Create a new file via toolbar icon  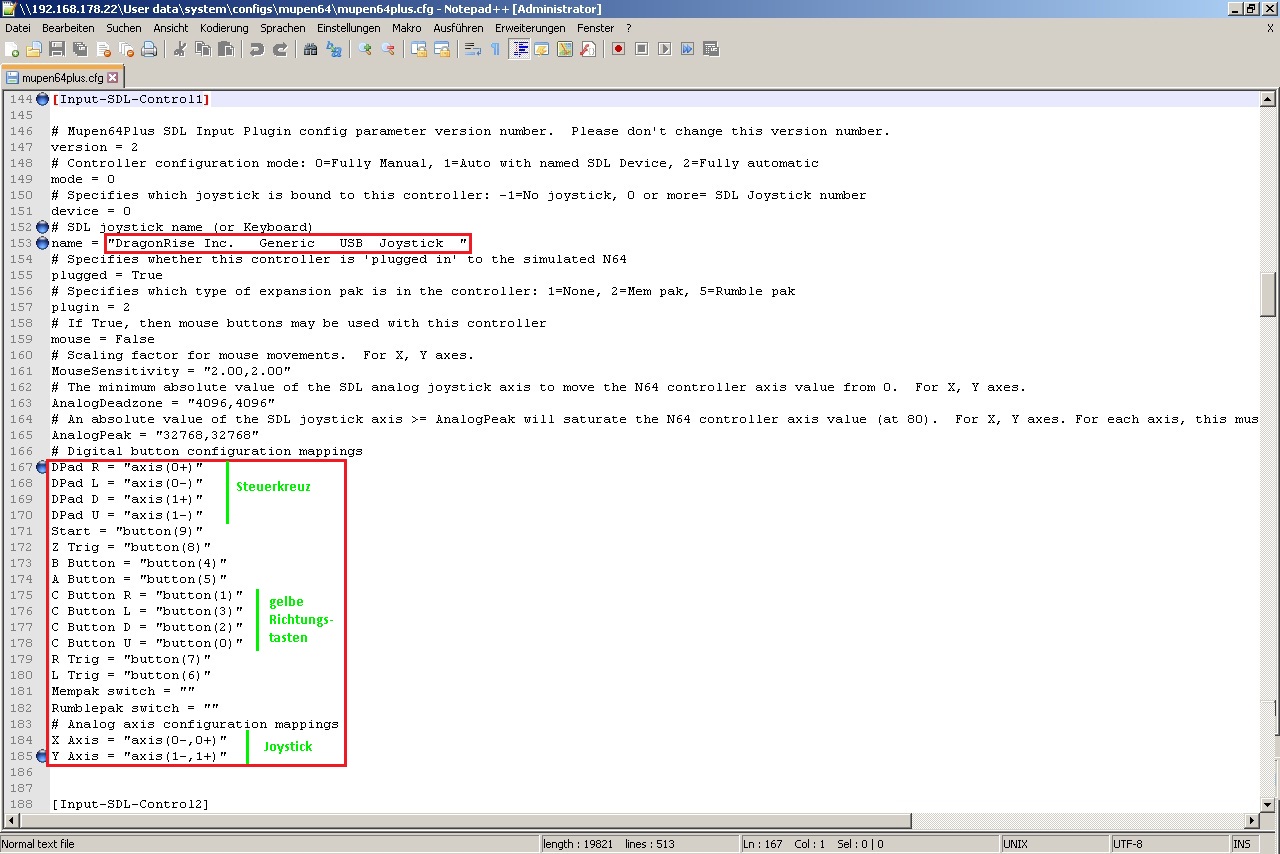[13, 49]
